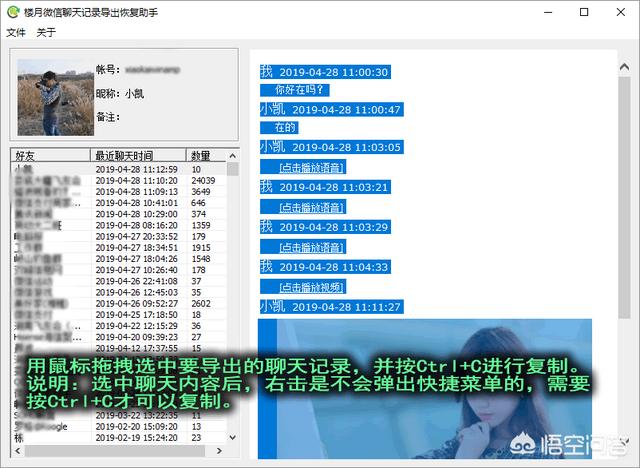This screenshot has height=468, width=640.
Task: Play voice message under 11:03:05
Action: click(x=312, y=167)
